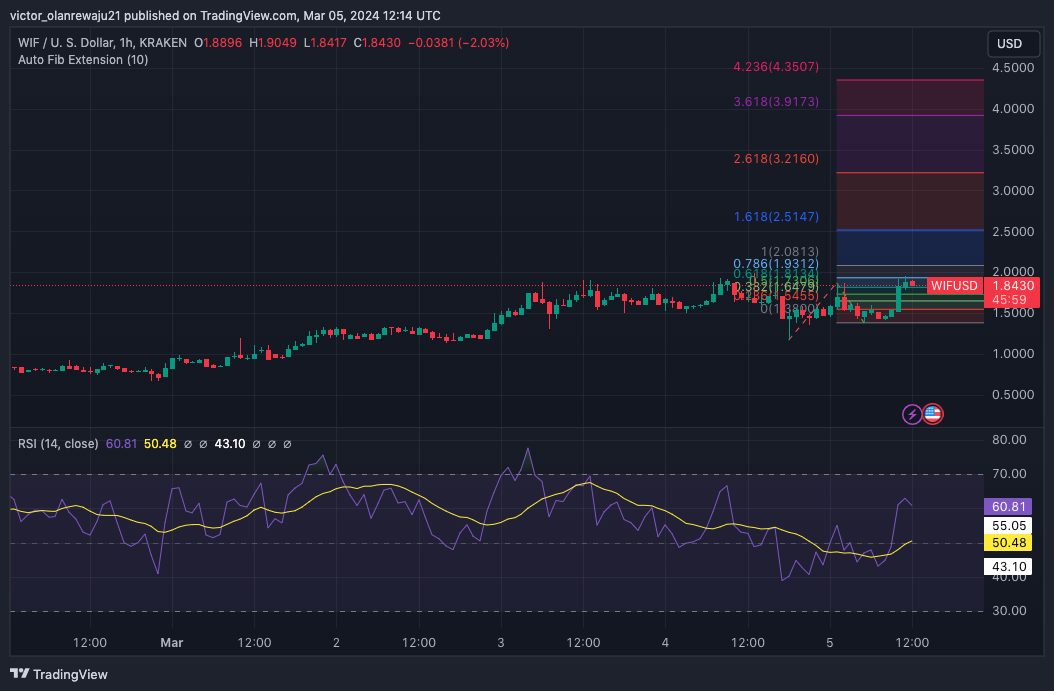Click the white RSI tag 55.05
The width and height of the screenshot is (1054, 691).
point(1008,526)
